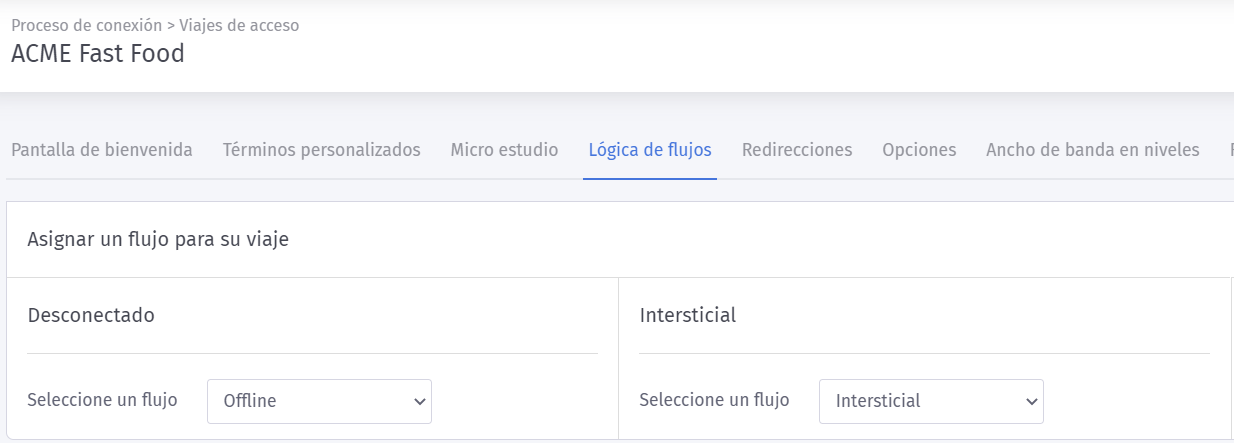
Task: Click the Intersticial section heading
Action: pyautogui.click(x=688, y=315)
